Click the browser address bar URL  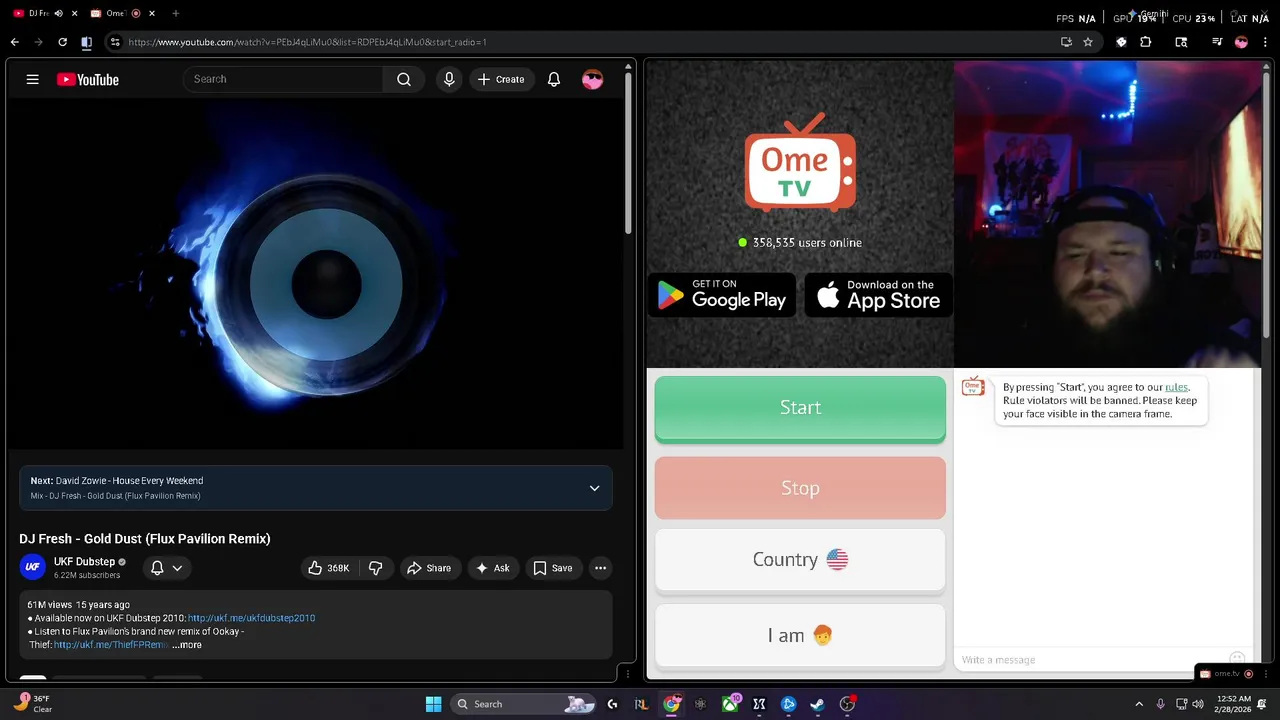[307, 42]
